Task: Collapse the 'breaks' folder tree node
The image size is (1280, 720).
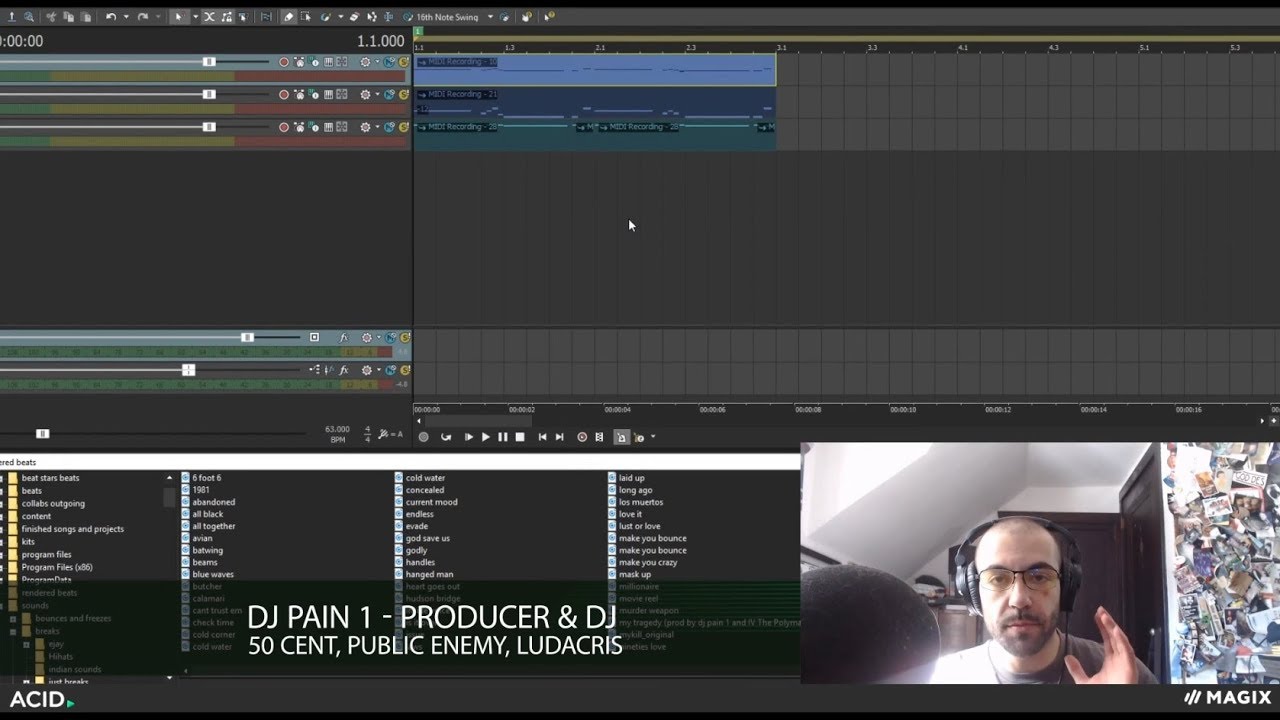Action: (x=13, y=631)
